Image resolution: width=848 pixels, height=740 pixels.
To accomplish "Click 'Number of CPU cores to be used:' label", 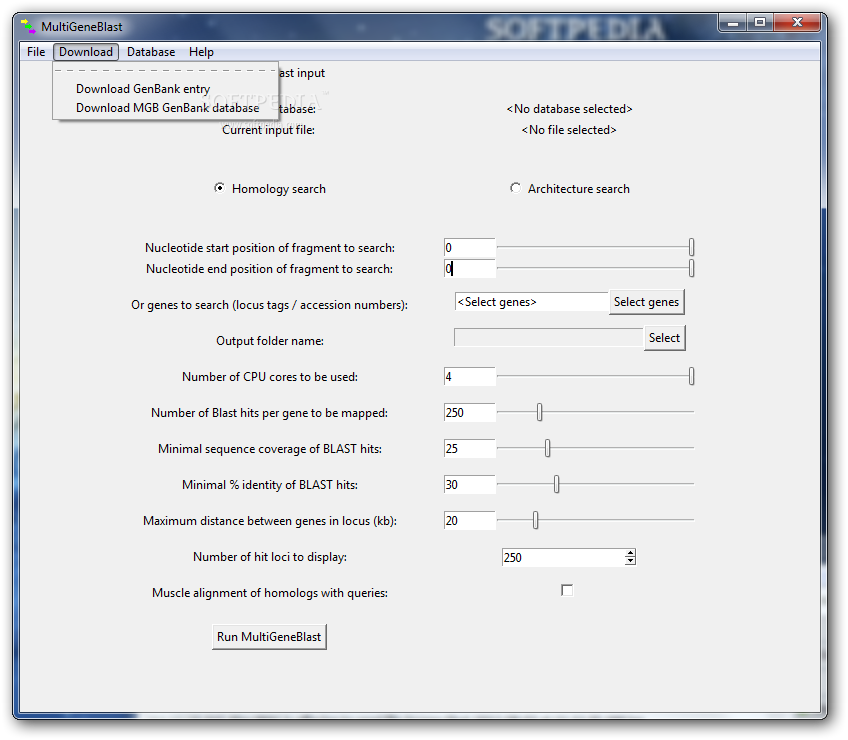I will 270,376.
